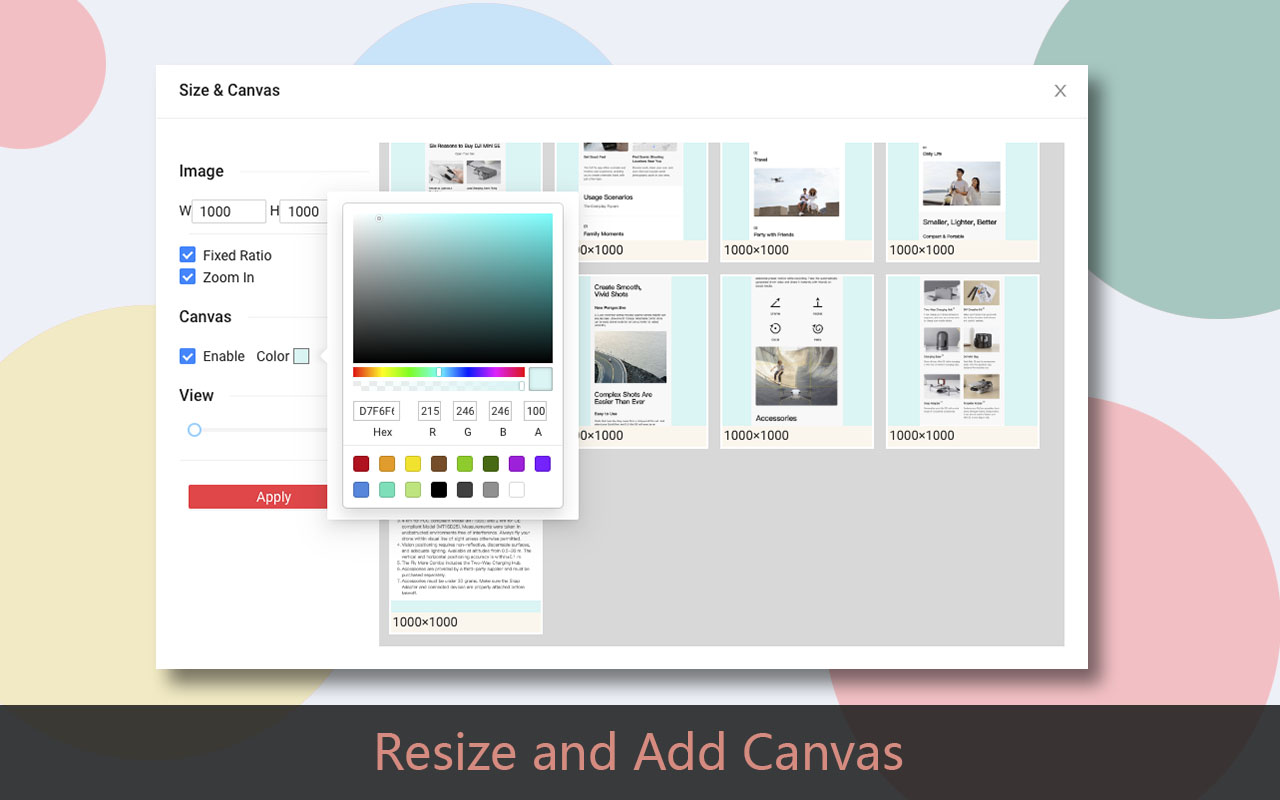The width and height of the screenshot is (1280, 800).
Task: Pick the bright lime green preset swatch
Action: pyautogui.click(x=465, y=464)
